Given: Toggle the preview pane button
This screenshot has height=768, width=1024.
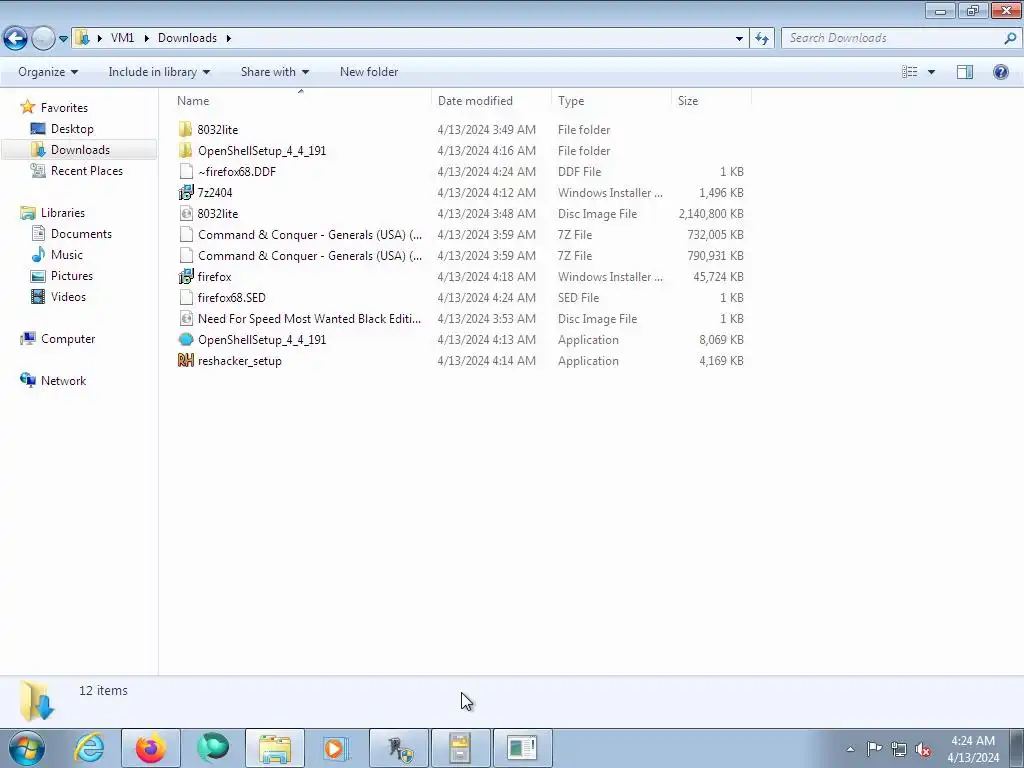Looking at the screenshot, I should click(965, 72).
